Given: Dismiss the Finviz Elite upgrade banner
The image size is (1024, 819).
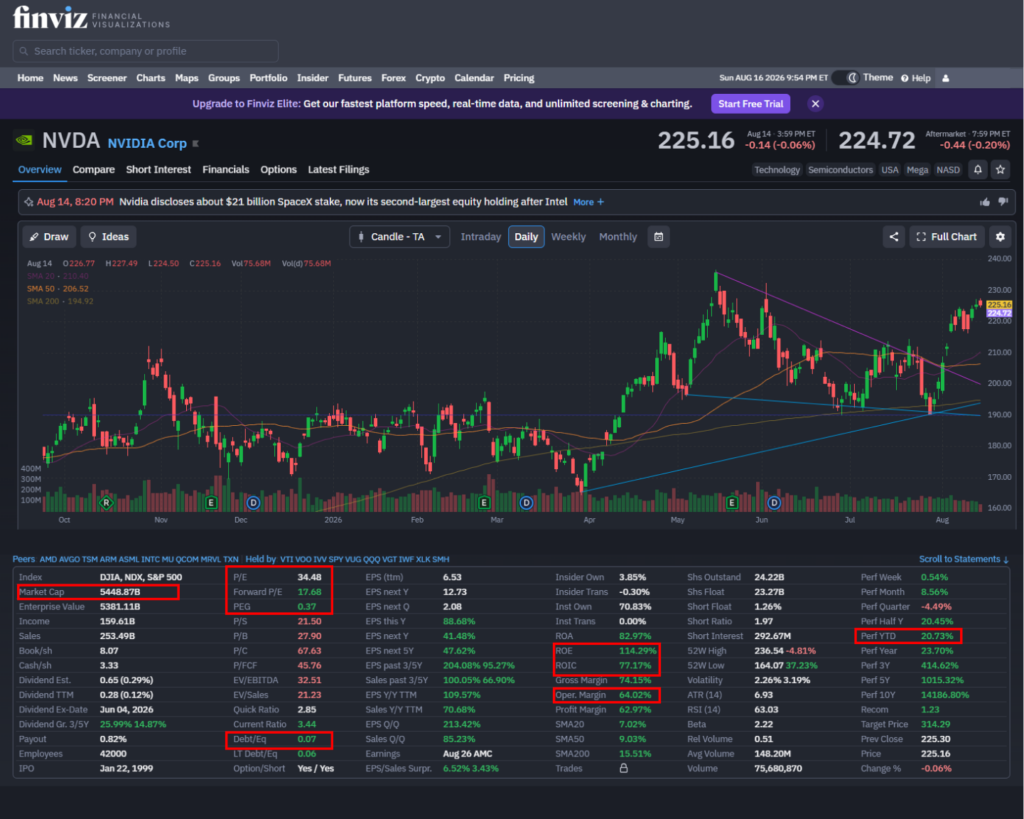Looking at the screenshot, I should [x=815, y=104].
